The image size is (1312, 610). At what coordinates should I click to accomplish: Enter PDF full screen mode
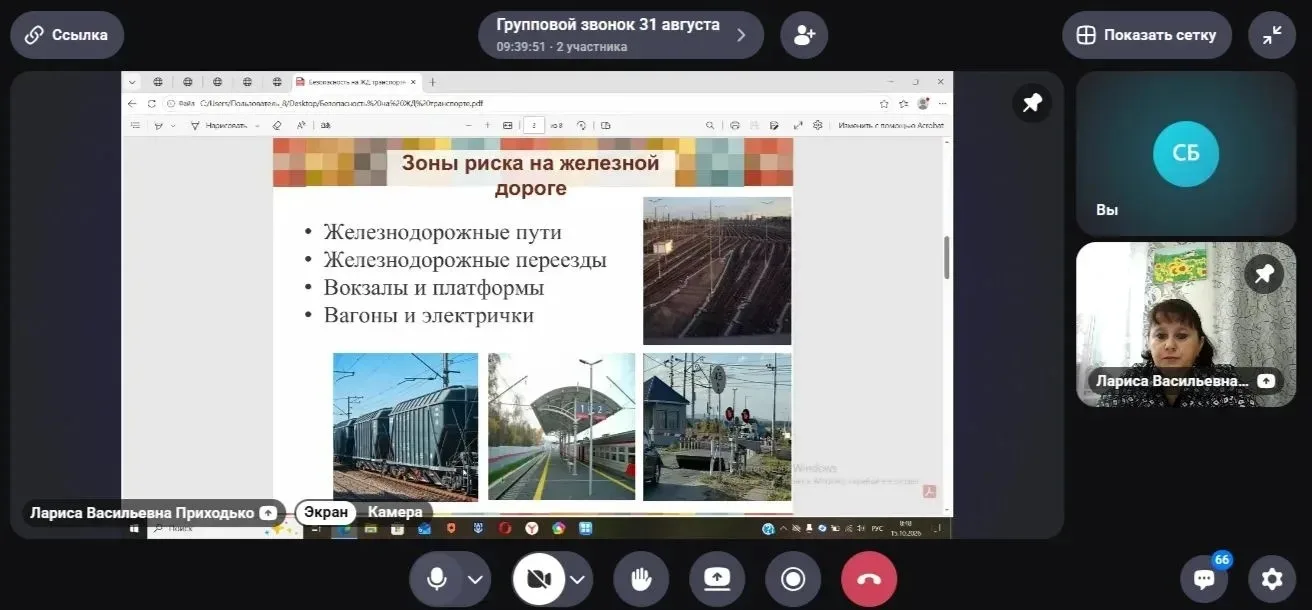click(797, 125)
